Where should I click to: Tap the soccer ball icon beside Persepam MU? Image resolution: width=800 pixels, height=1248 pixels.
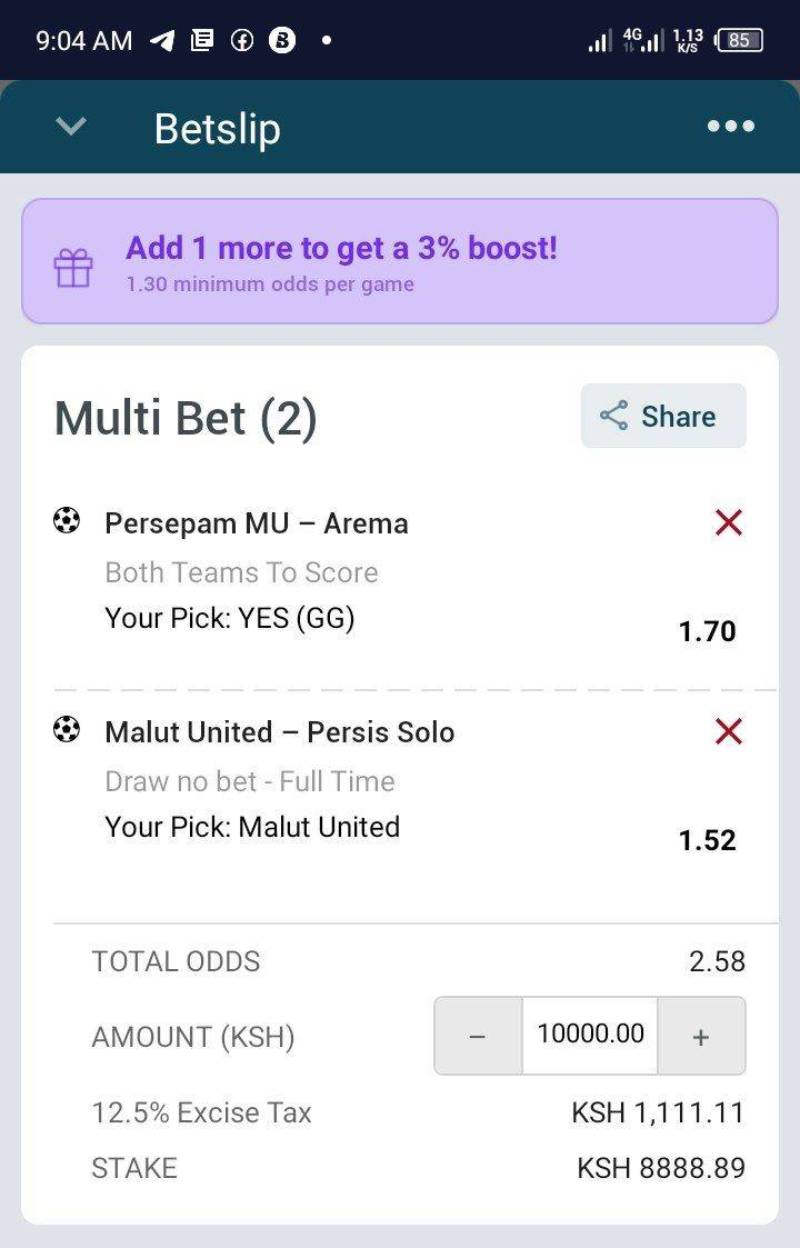pyautogui.click(x=66, y=521)
